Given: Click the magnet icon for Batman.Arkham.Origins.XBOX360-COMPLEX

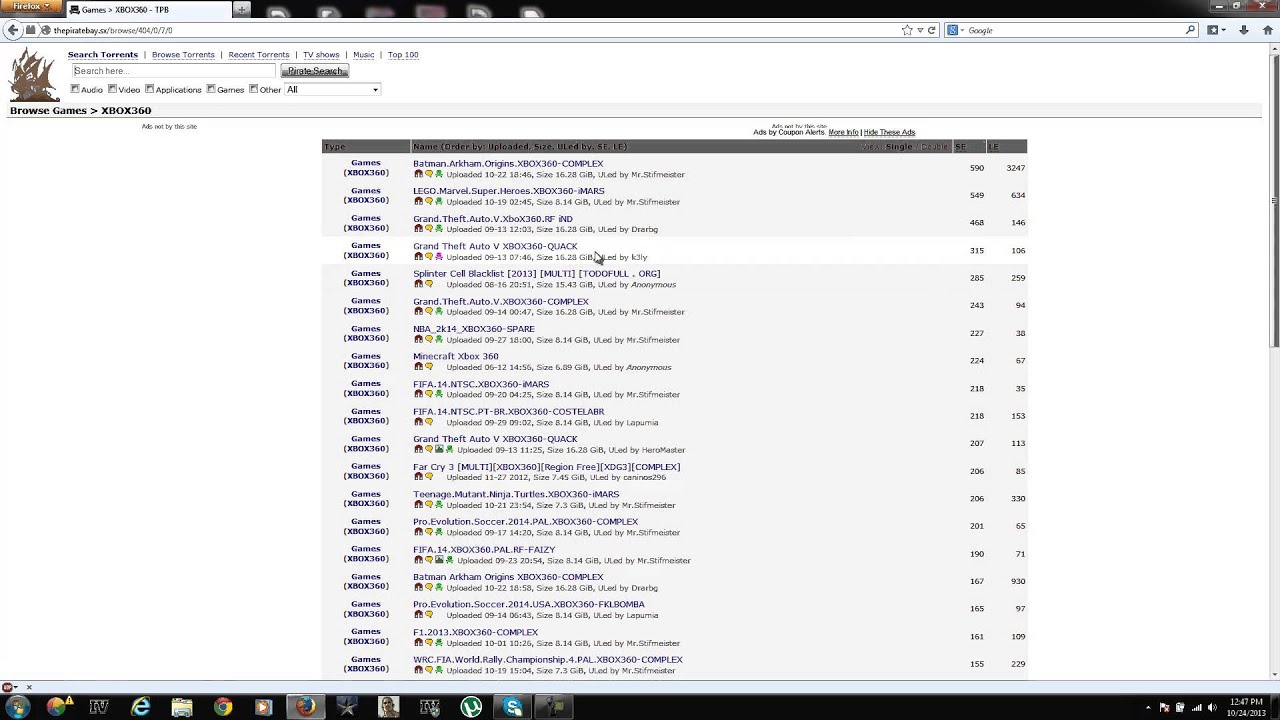Looking at the screenshot, I should (418, 174).
